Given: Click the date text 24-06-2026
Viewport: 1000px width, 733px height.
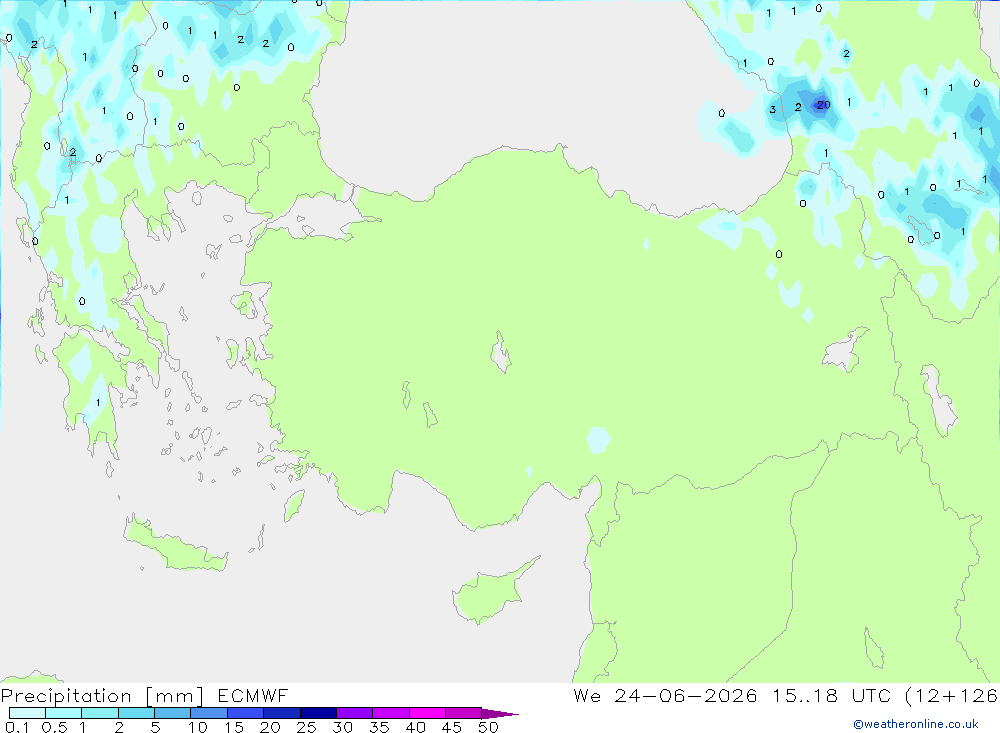Looking at the screenshot, I should (x=686, y=695).
